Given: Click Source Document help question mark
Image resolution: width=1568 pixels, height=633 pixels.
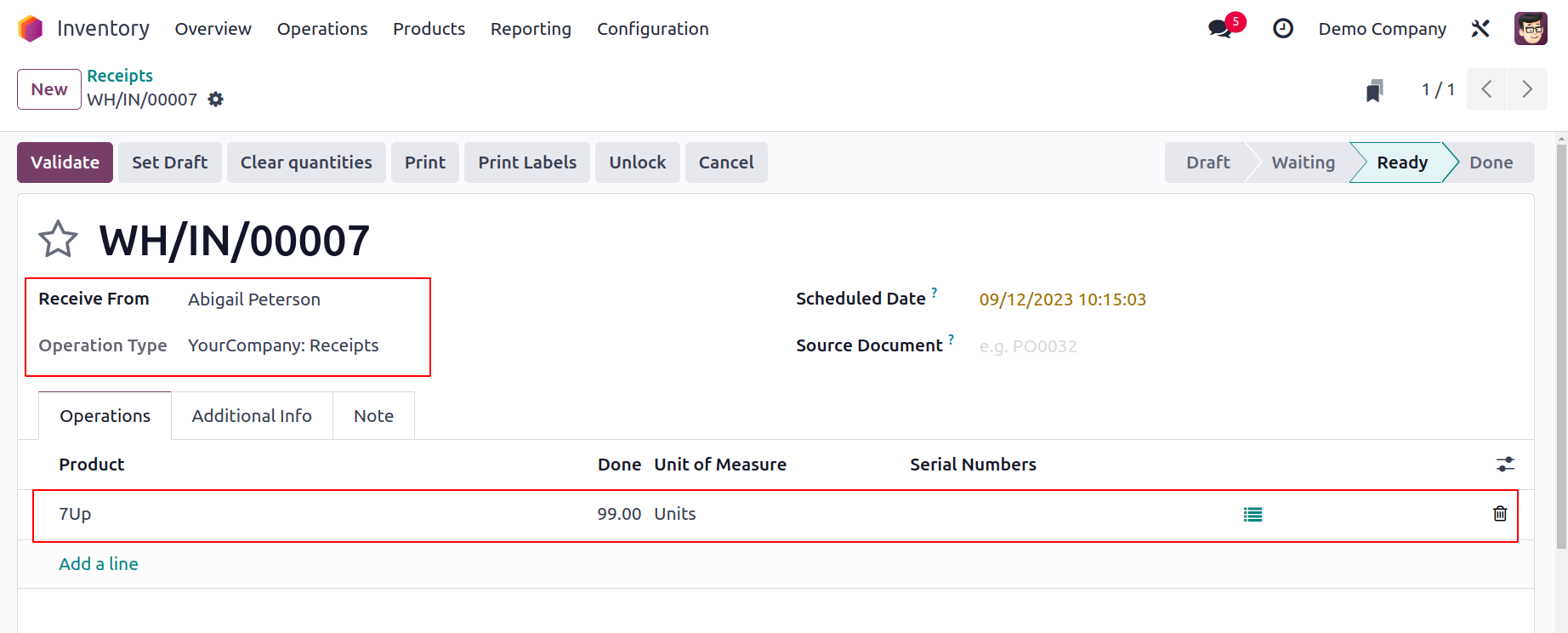Looking at the screenshot, I should 951,339.
